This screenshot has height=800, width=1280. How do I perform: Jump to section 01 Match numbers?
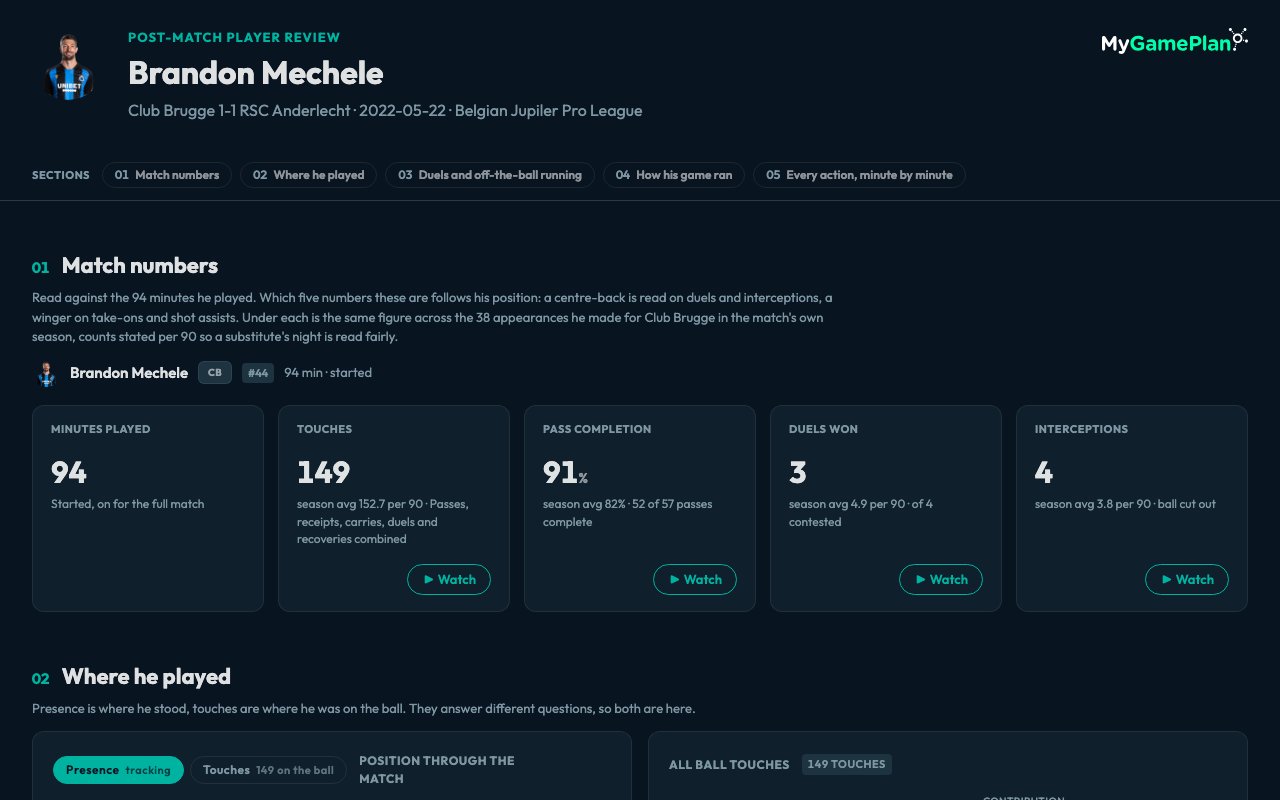pyautogui.click(x=167, y=175)
